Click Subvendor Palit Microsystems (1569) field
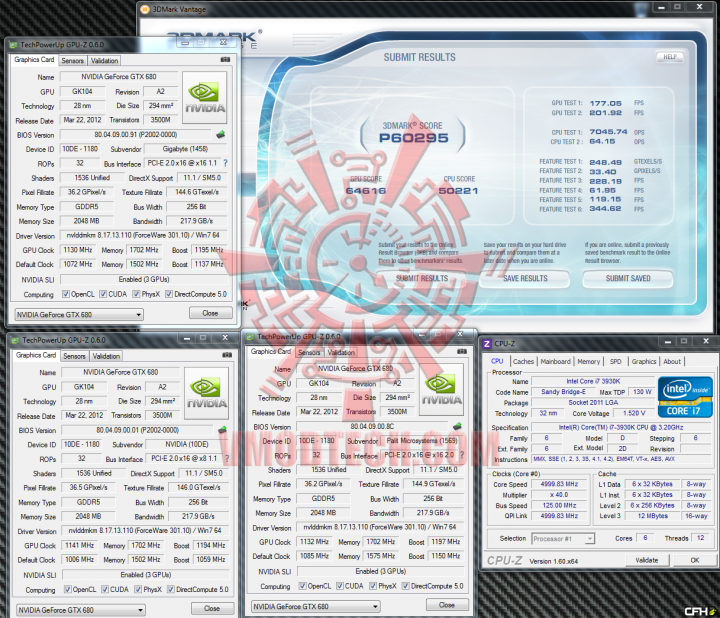This screenshot has height=618, width=720. (x=422, y=441)
